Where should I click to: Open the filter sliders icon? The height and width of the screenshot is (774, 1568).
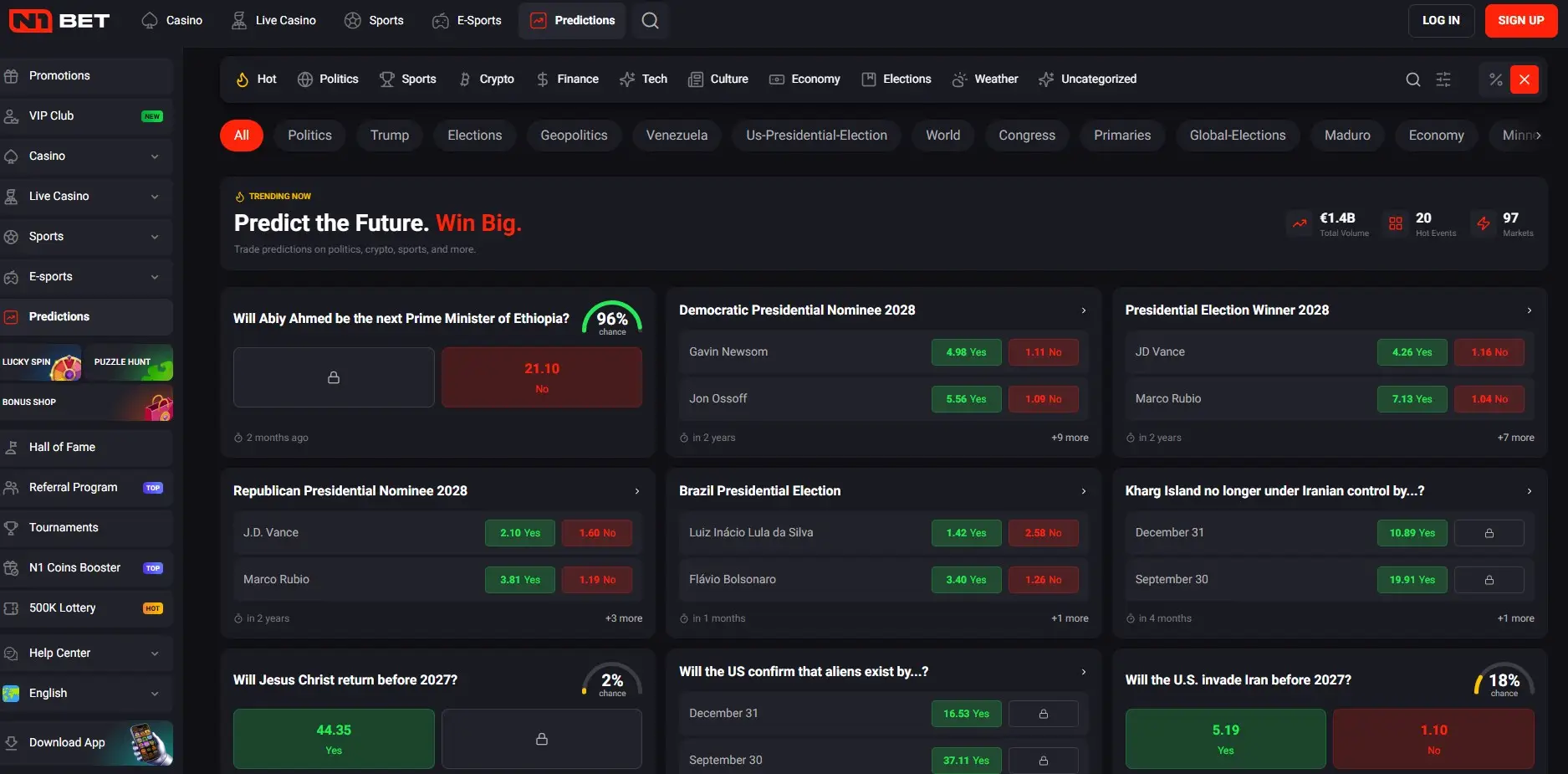coord(1443,79)
